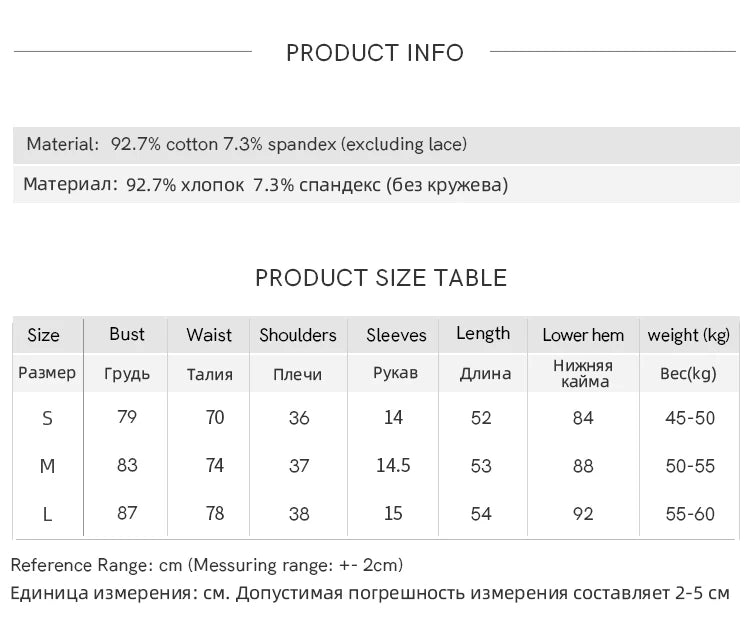Click the 45-50 weight cell
Viewport: 750px width, 630px height.
click(690, 418)
